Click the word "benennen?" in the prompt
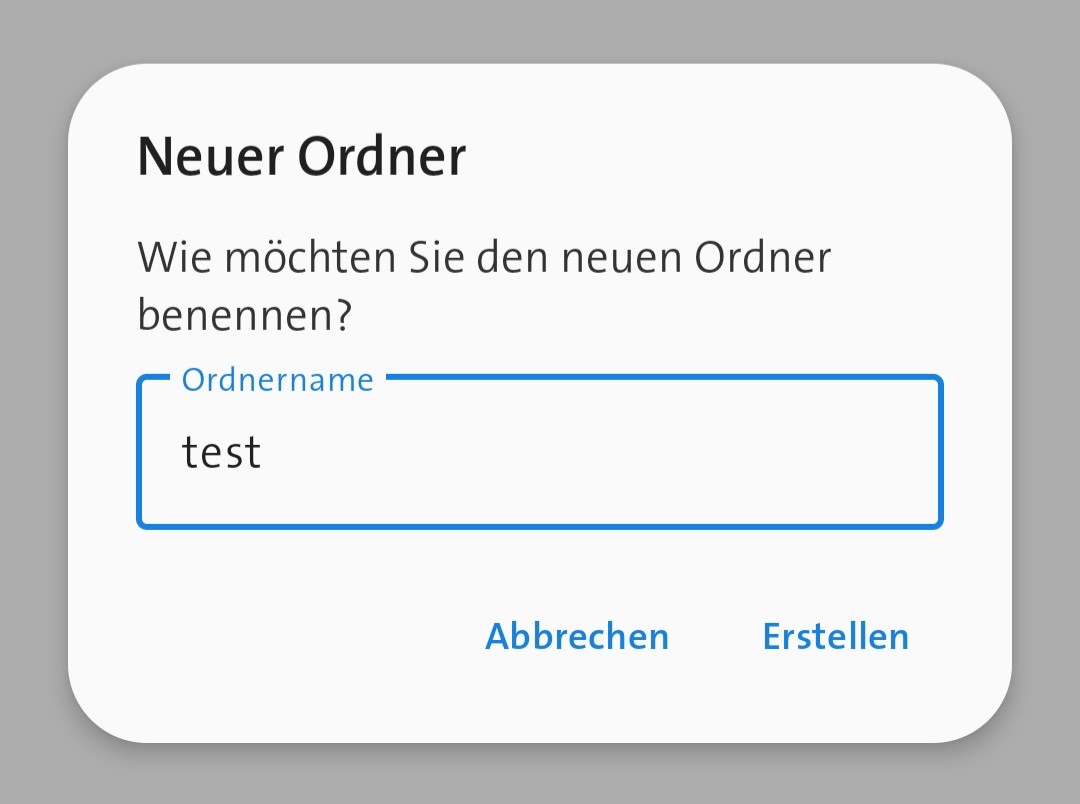Screen dimensions: 1080x804 245,315
